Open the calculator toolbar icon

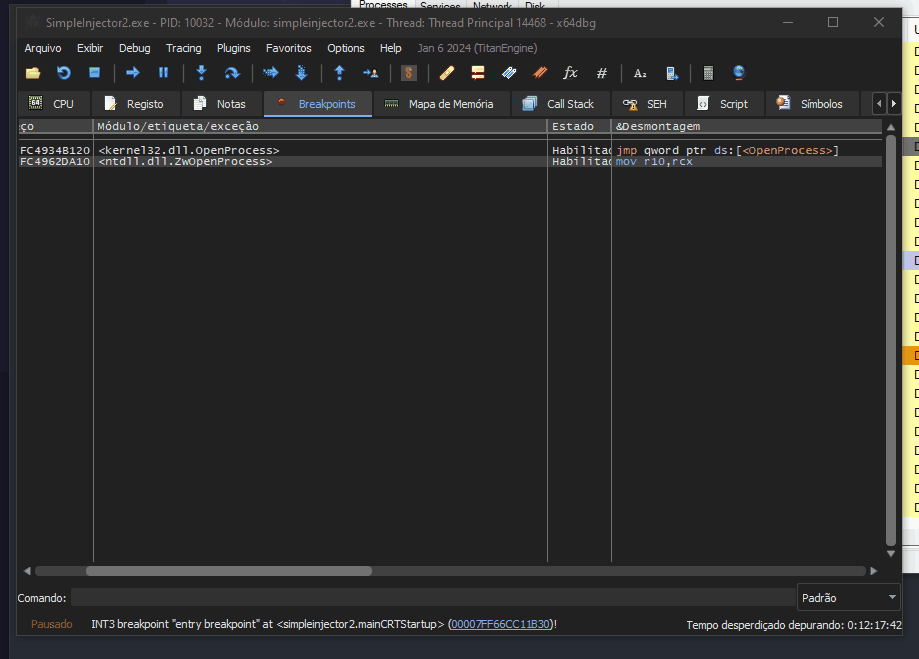(708, 73)
